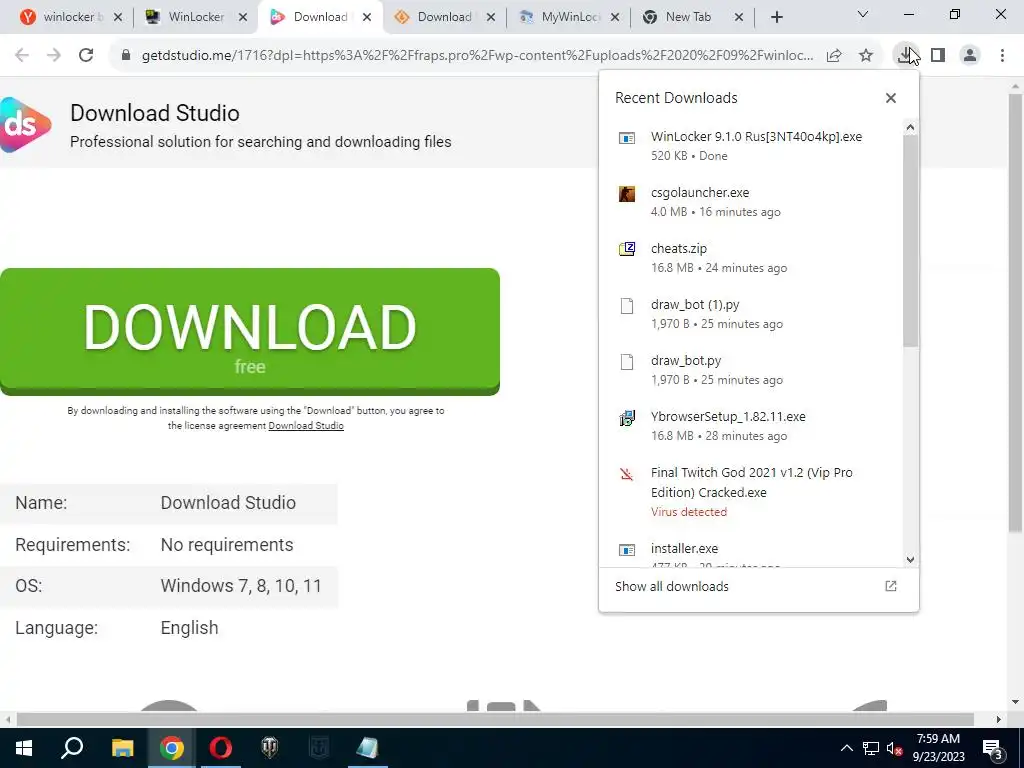Screen dimensions: 1024x768
Task: Open Windows Start menu
Action: (24, 748)
